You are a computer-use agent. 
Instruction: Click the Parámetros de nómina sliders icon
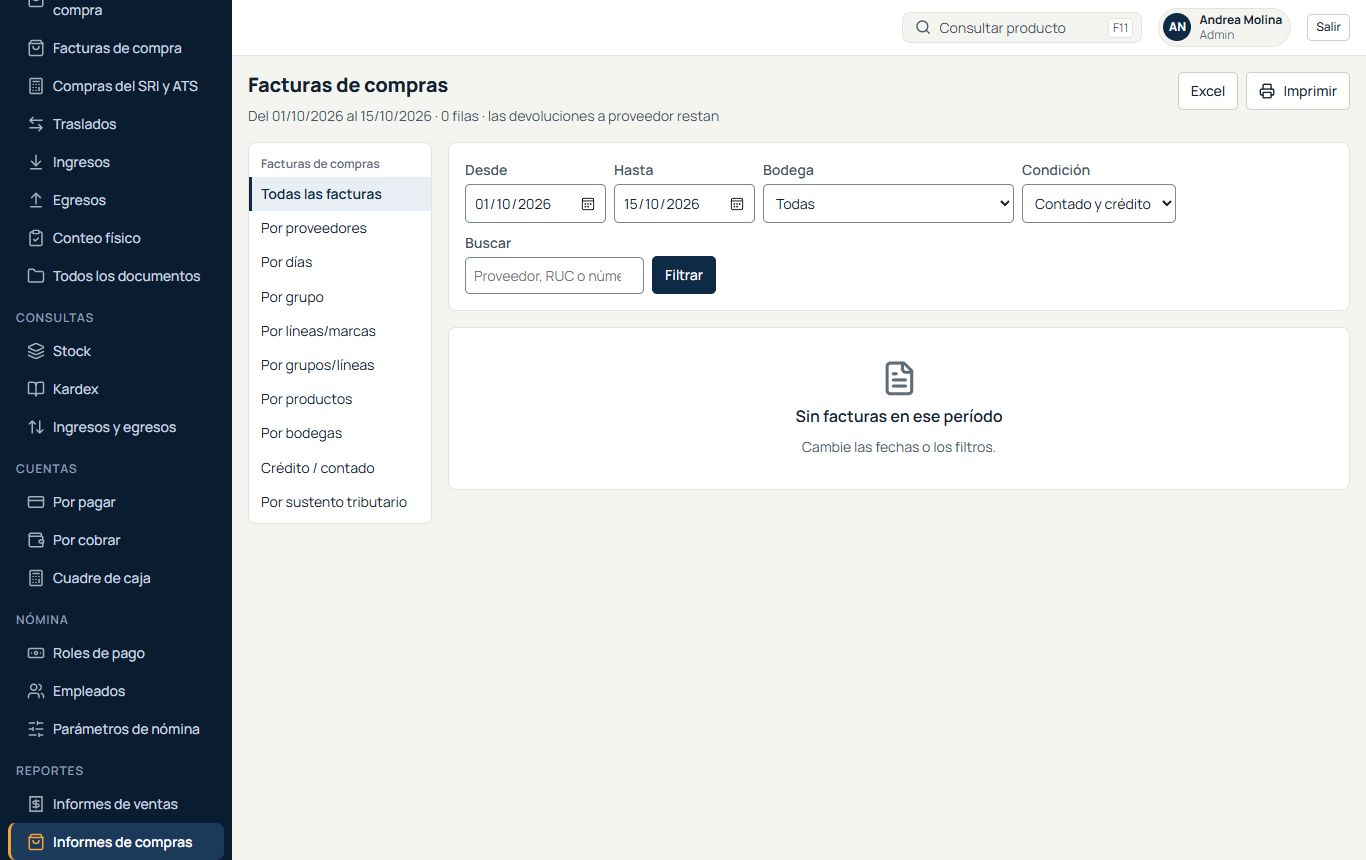click(x=36, y=729)
